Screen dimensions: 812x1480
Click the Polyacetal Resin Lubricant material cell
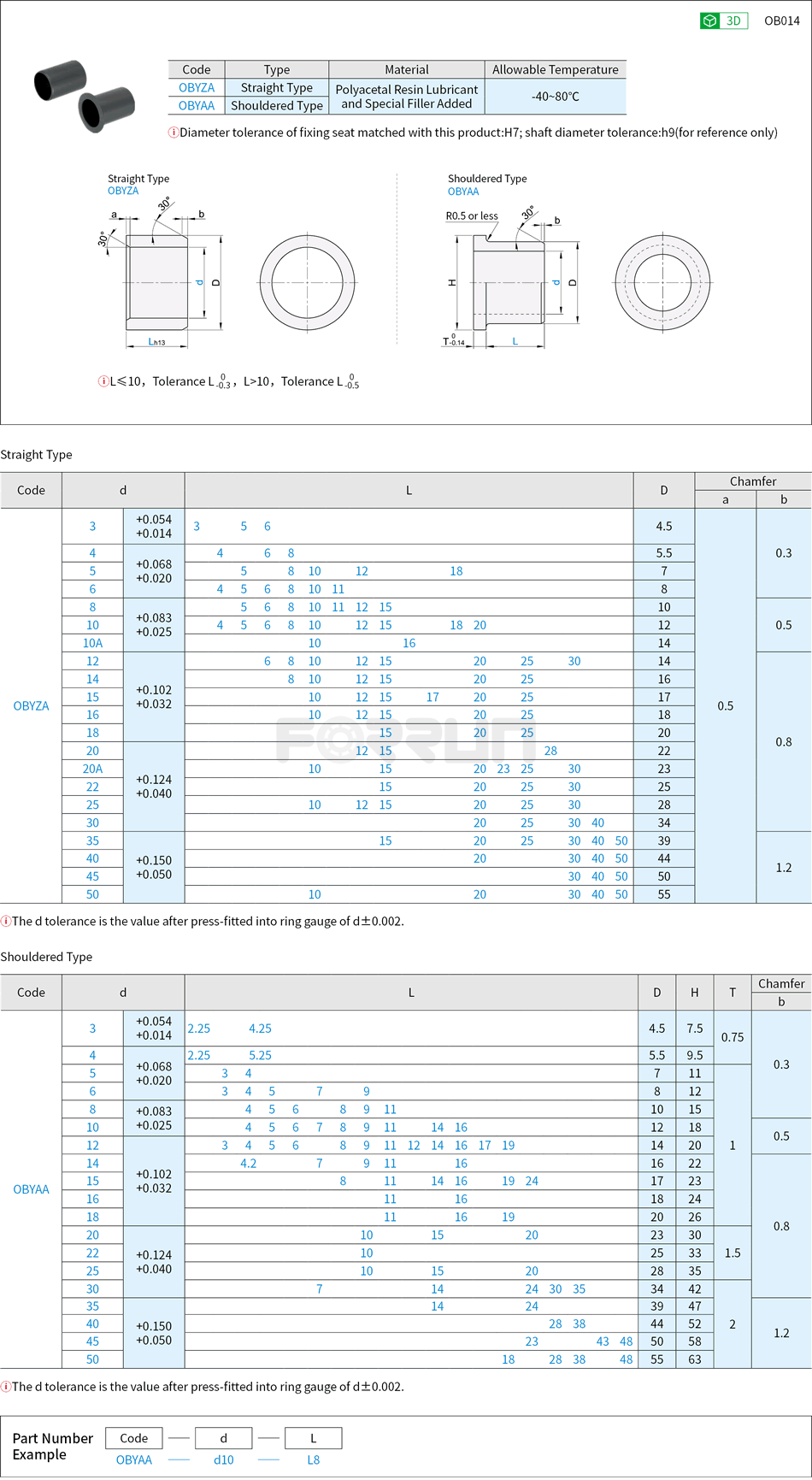coord(407,97)
